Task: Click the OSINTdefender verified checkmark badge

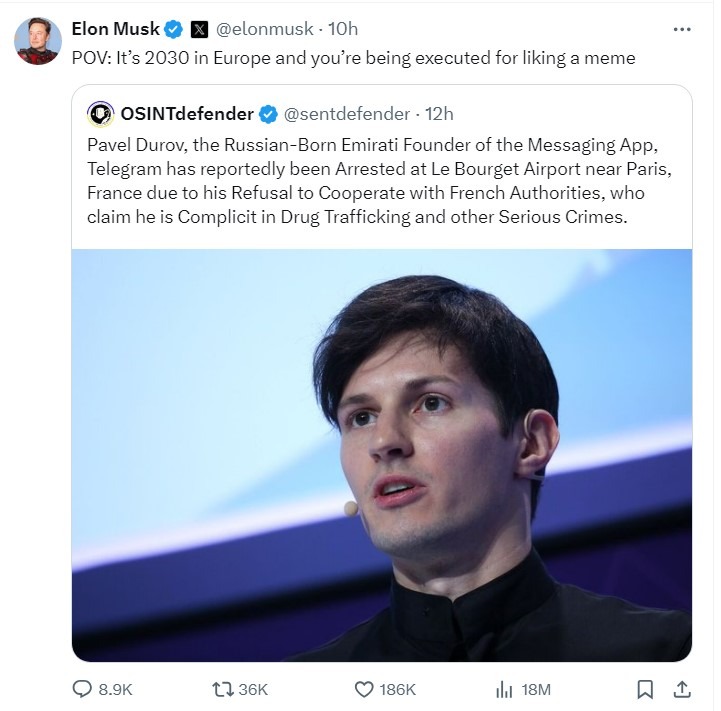Action: coord(269,113)
